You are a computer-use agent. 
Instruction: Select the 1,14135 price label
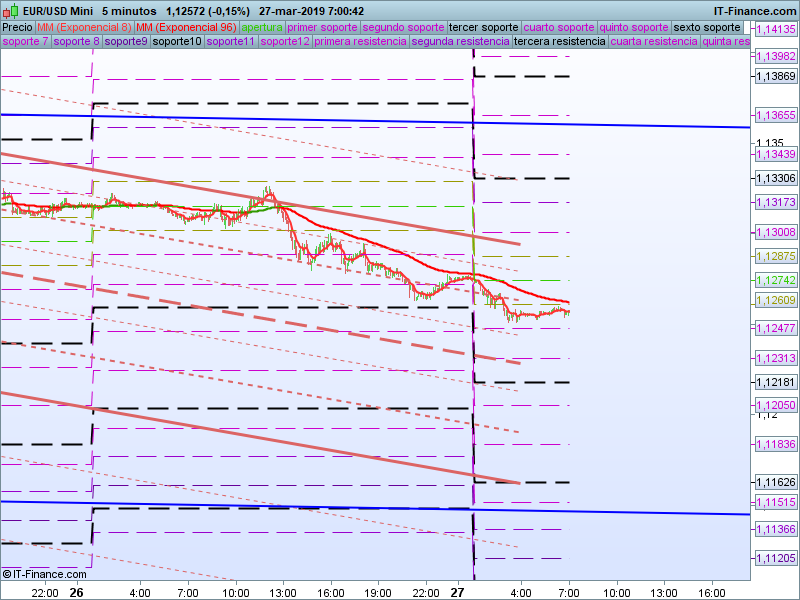pos(776,30)
